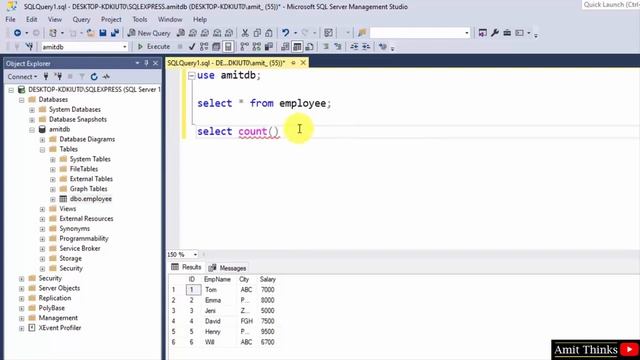Click the Cut scissors icon

pyautogui.click(x=245, y=33)
